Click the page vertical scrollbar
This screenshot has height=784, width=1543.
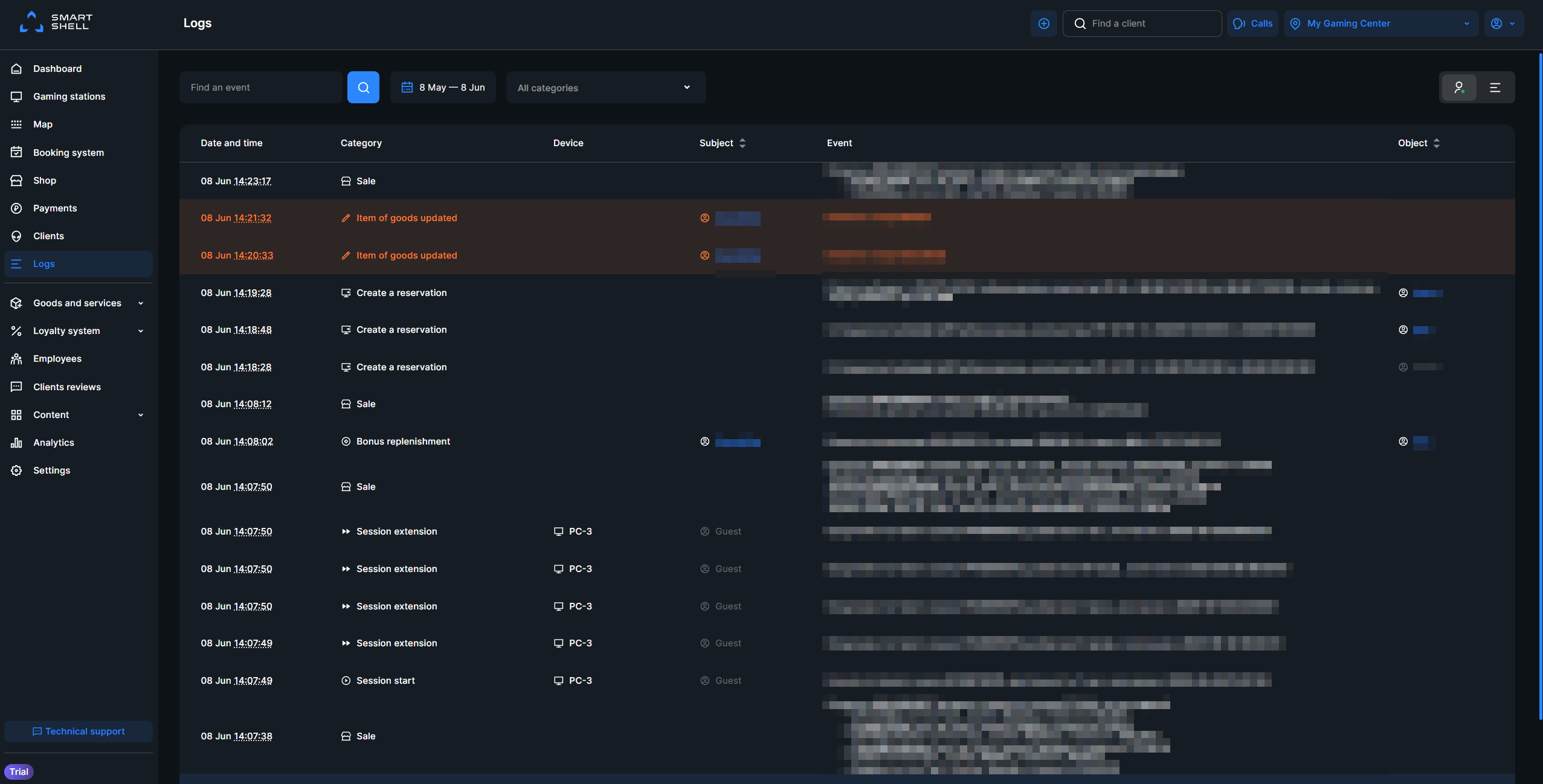pyautogui.click(x=1541, y=387)
